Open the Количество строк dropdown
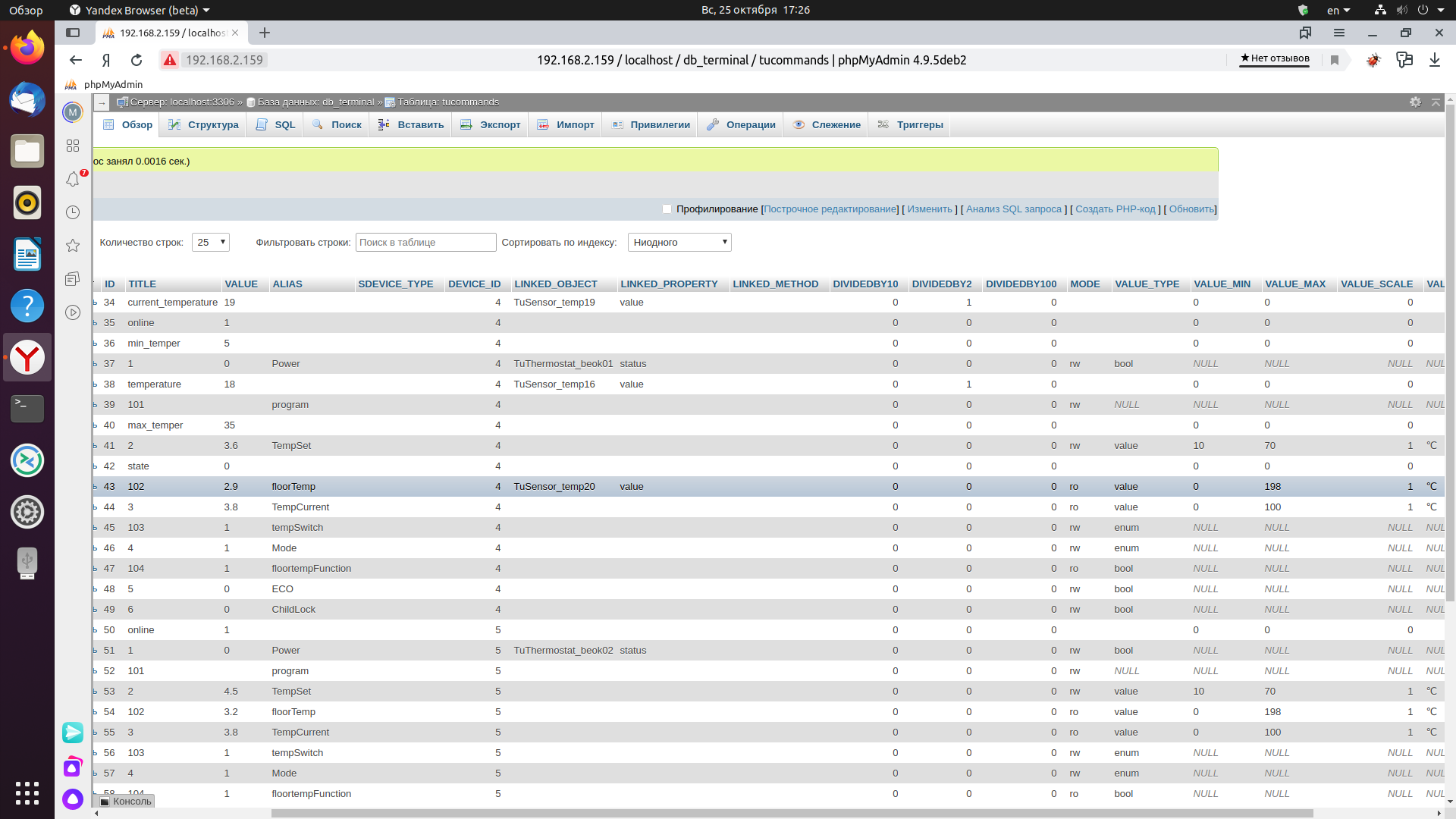Screen dimensions: 1456x819 211,243
